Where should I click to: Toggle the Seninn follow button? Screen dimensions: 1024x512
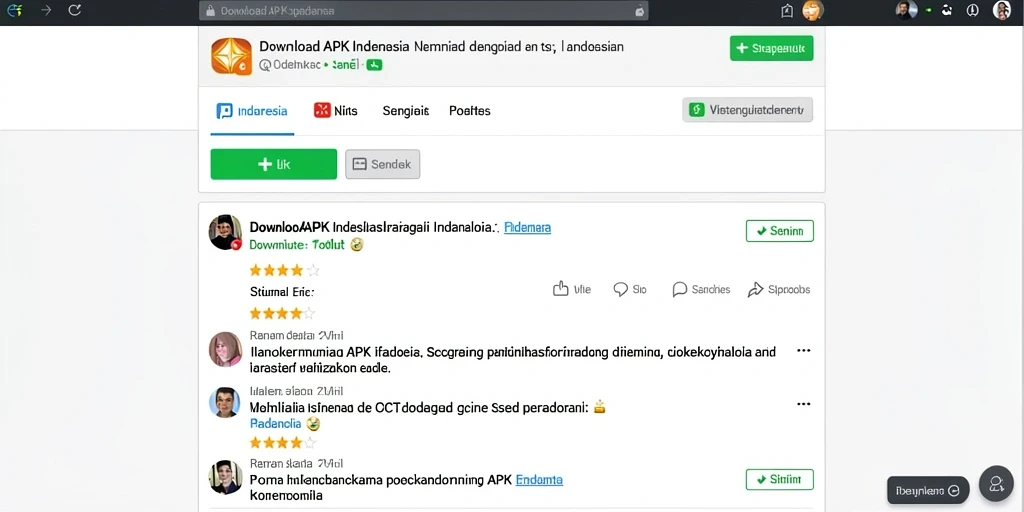[779, 231]
